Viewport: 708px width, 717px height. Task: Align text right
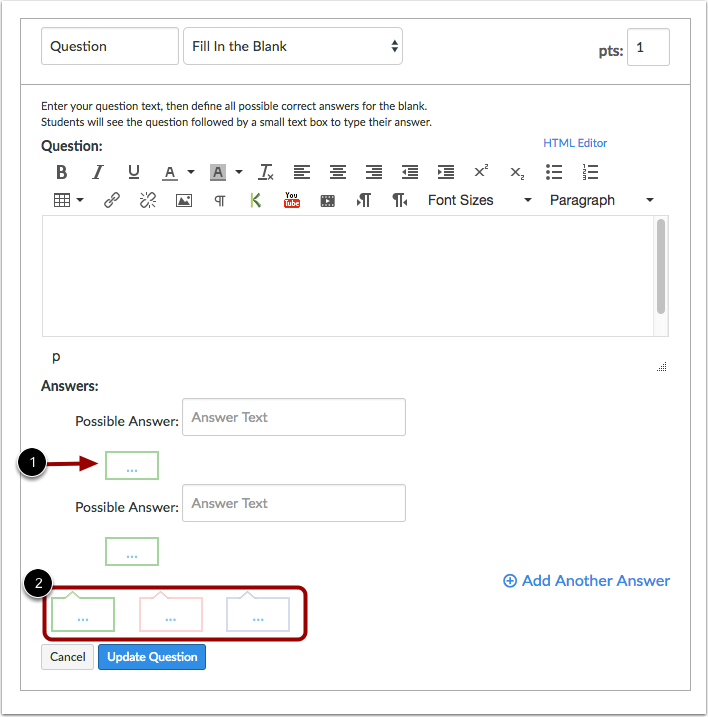(374, 172)
